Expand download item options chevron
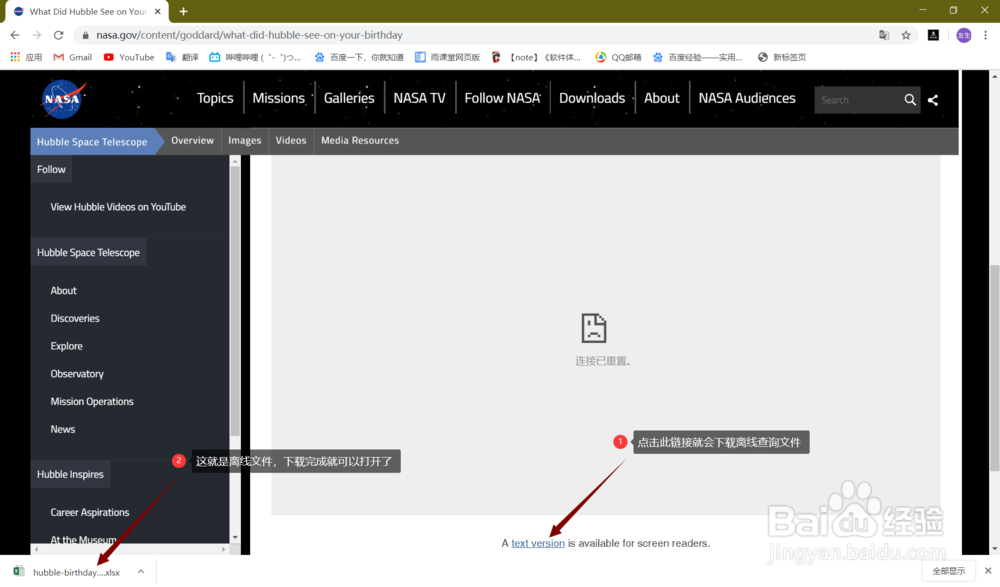The height and width of the screenshot is (587, 1000). pyautogui.click(x=141, y=572)
